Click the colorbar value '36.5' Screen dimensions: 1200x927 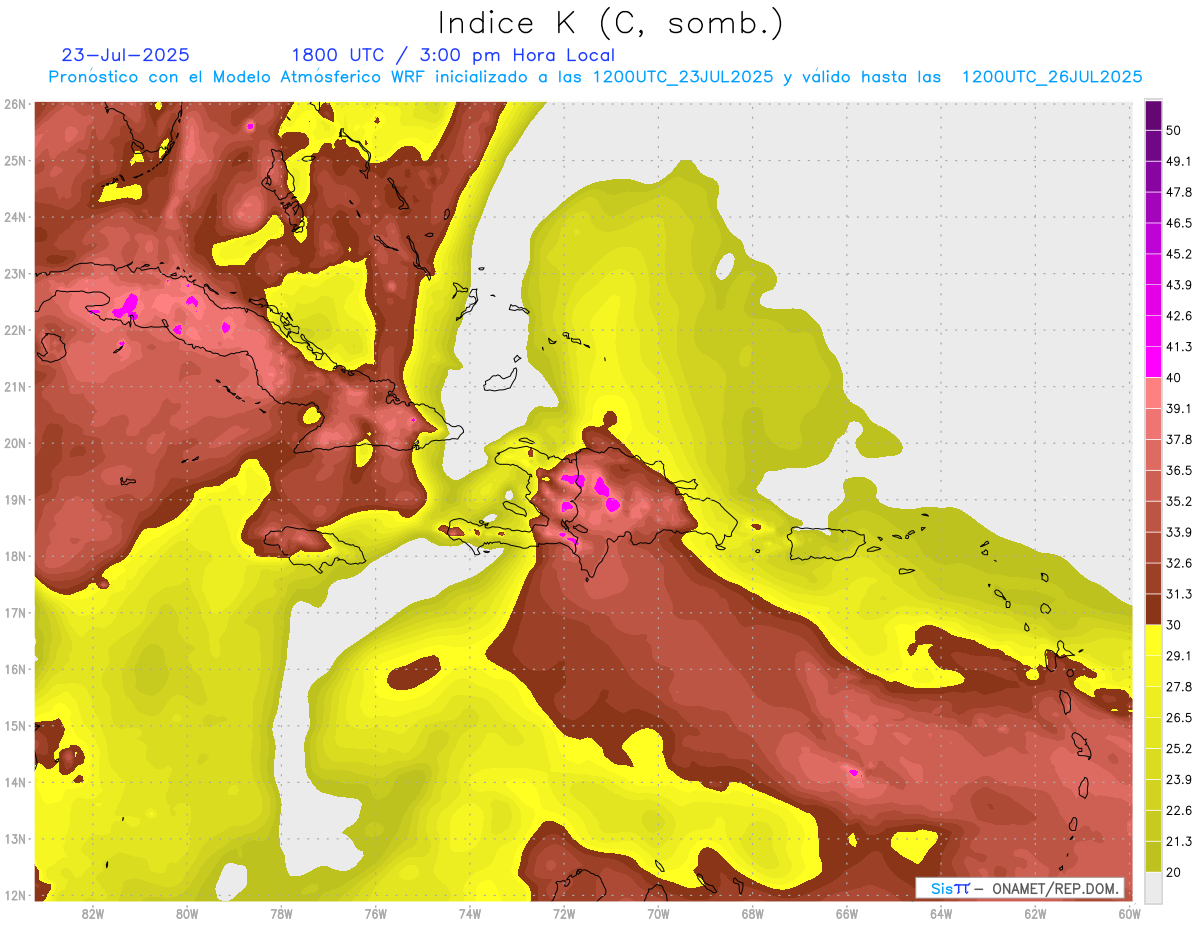[1179, 470]
